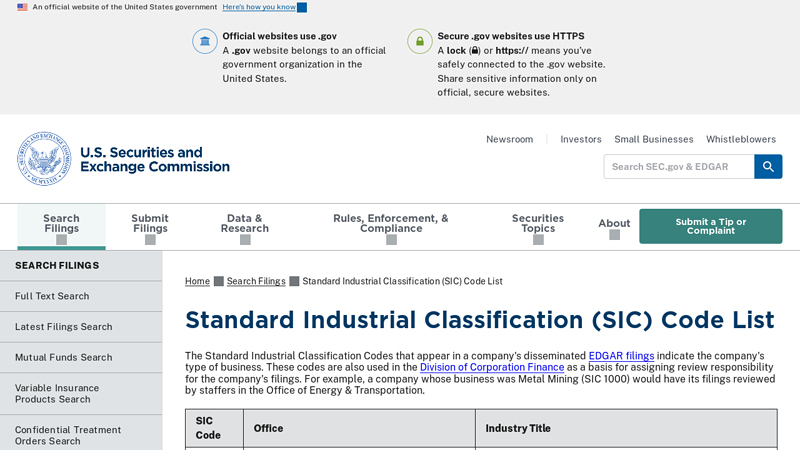The width and height of the screenshot is (800, 450).
Task: Expand Rules, Enforcement, & Compliance dropdown arrow
Action: pos(391,240)
